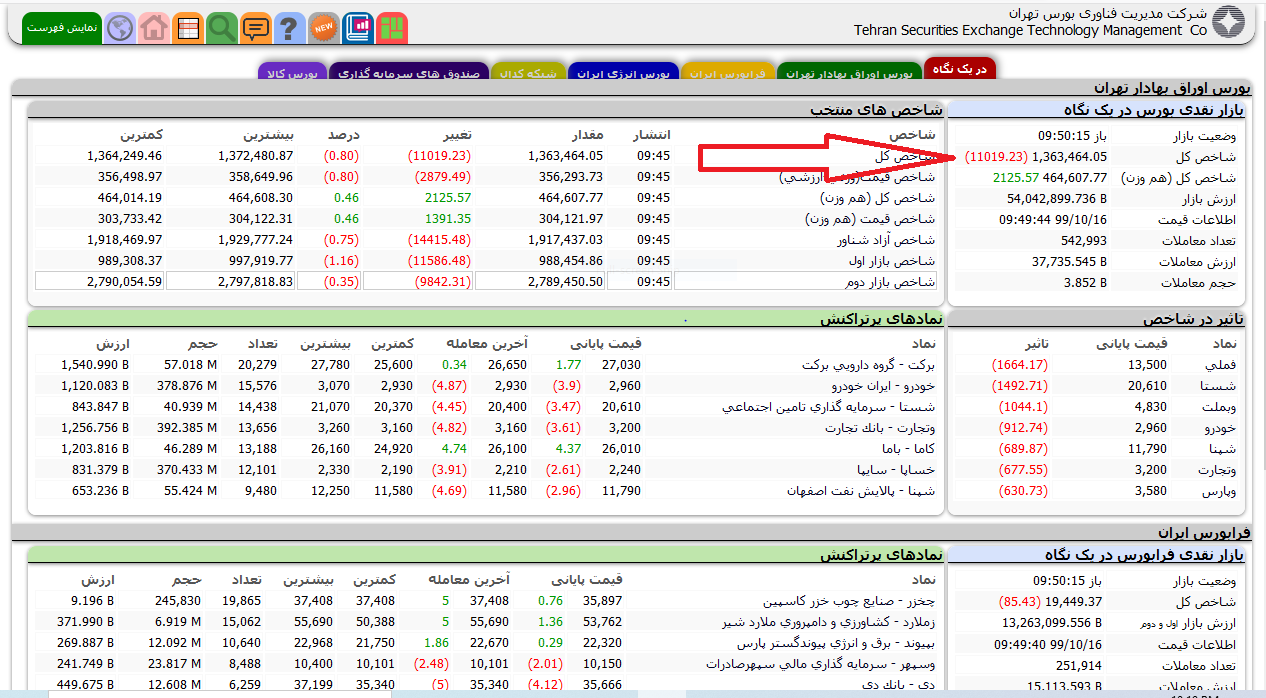
Task: Switch to the فرابورس ایران tab
Action: click(728, 73)
